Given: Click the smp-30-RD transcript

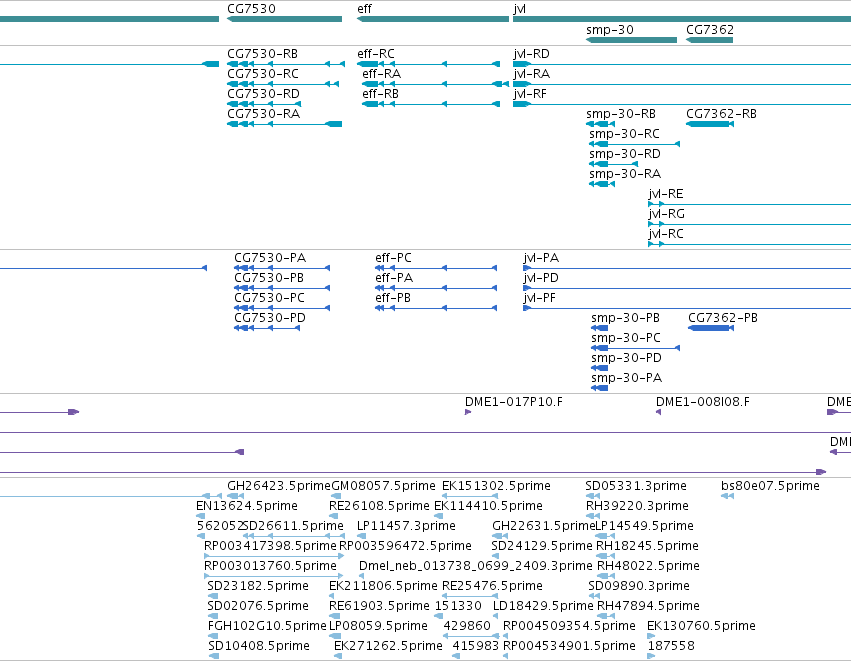Looking at the screenshot, I should pos(613,164).
